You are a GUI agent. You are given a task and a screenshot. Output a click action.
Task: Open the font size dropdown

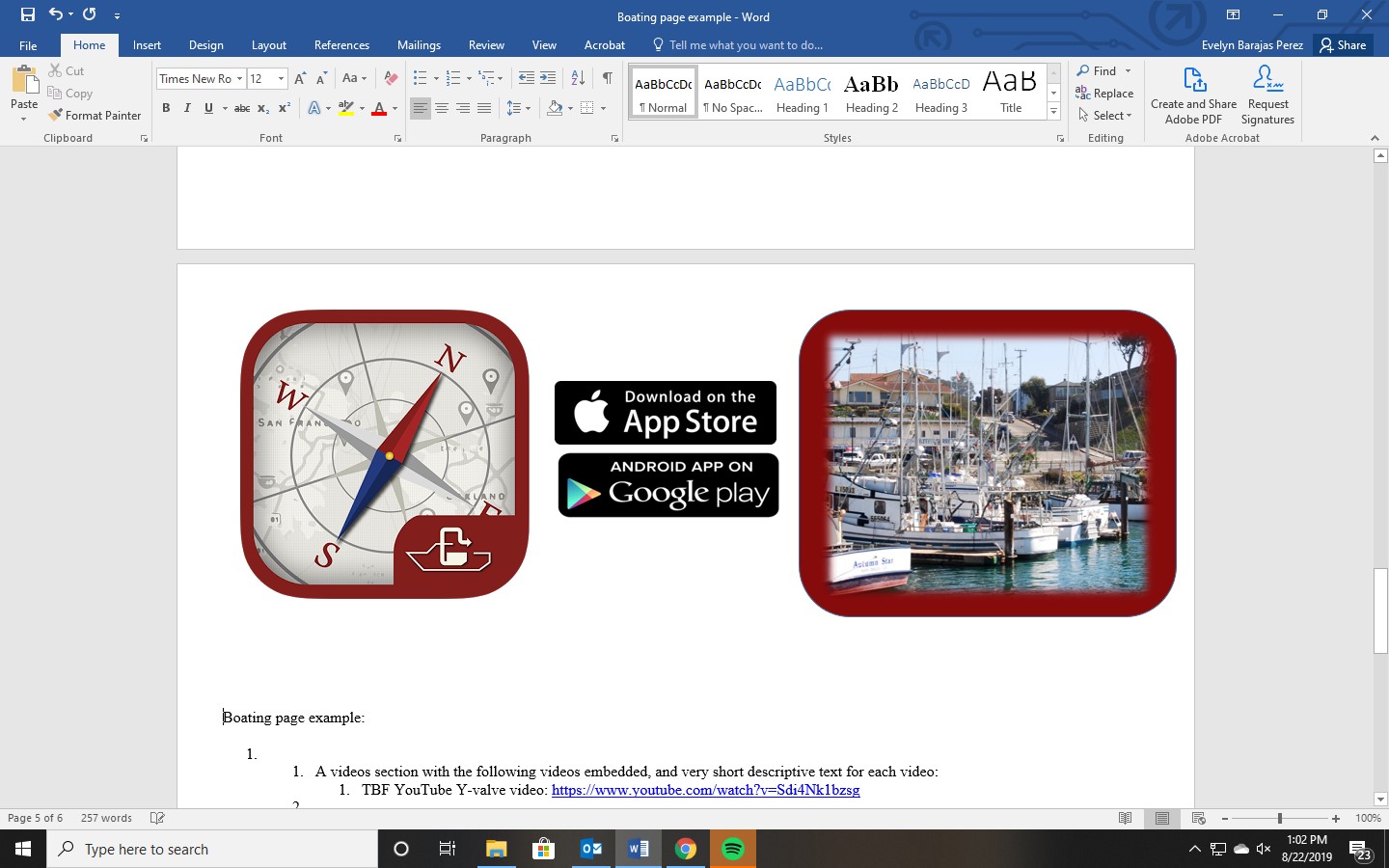point(281,79)
